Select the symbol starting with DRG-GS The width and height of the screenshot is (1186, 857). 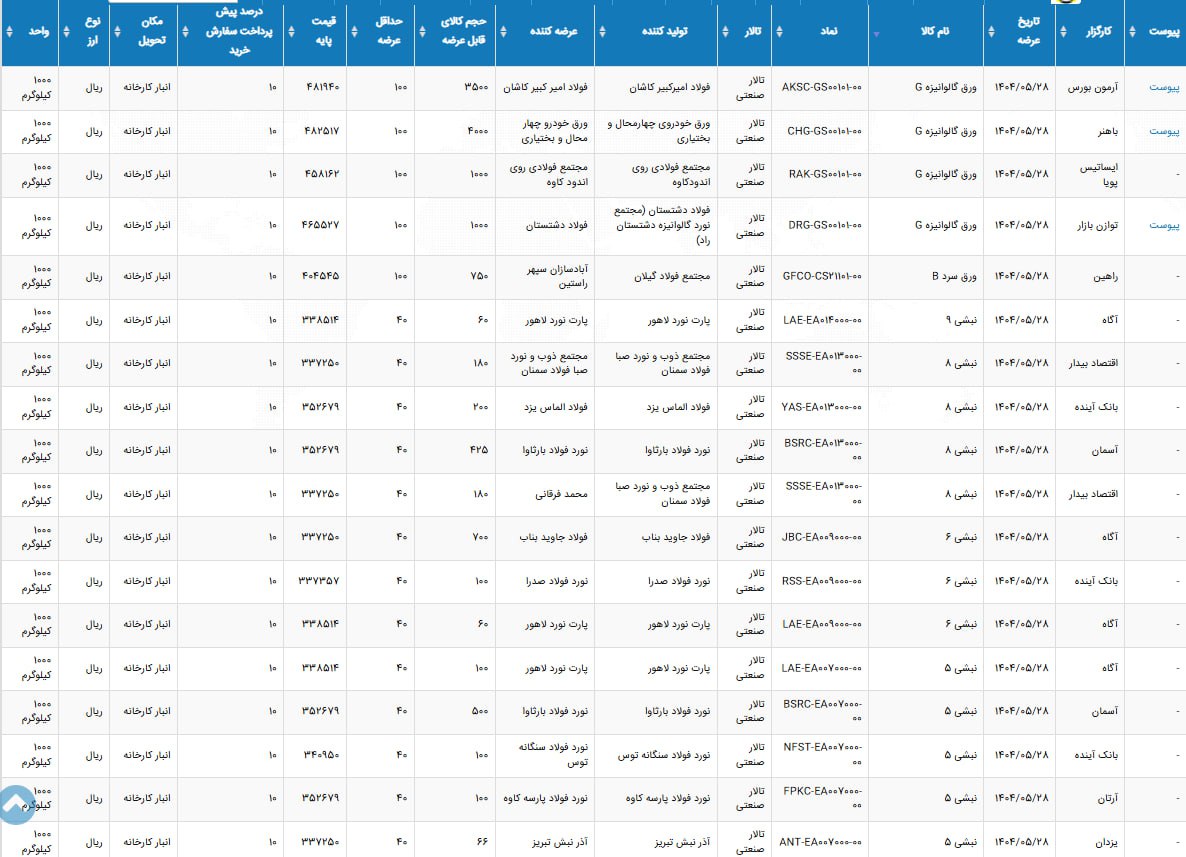click(825, 225)
